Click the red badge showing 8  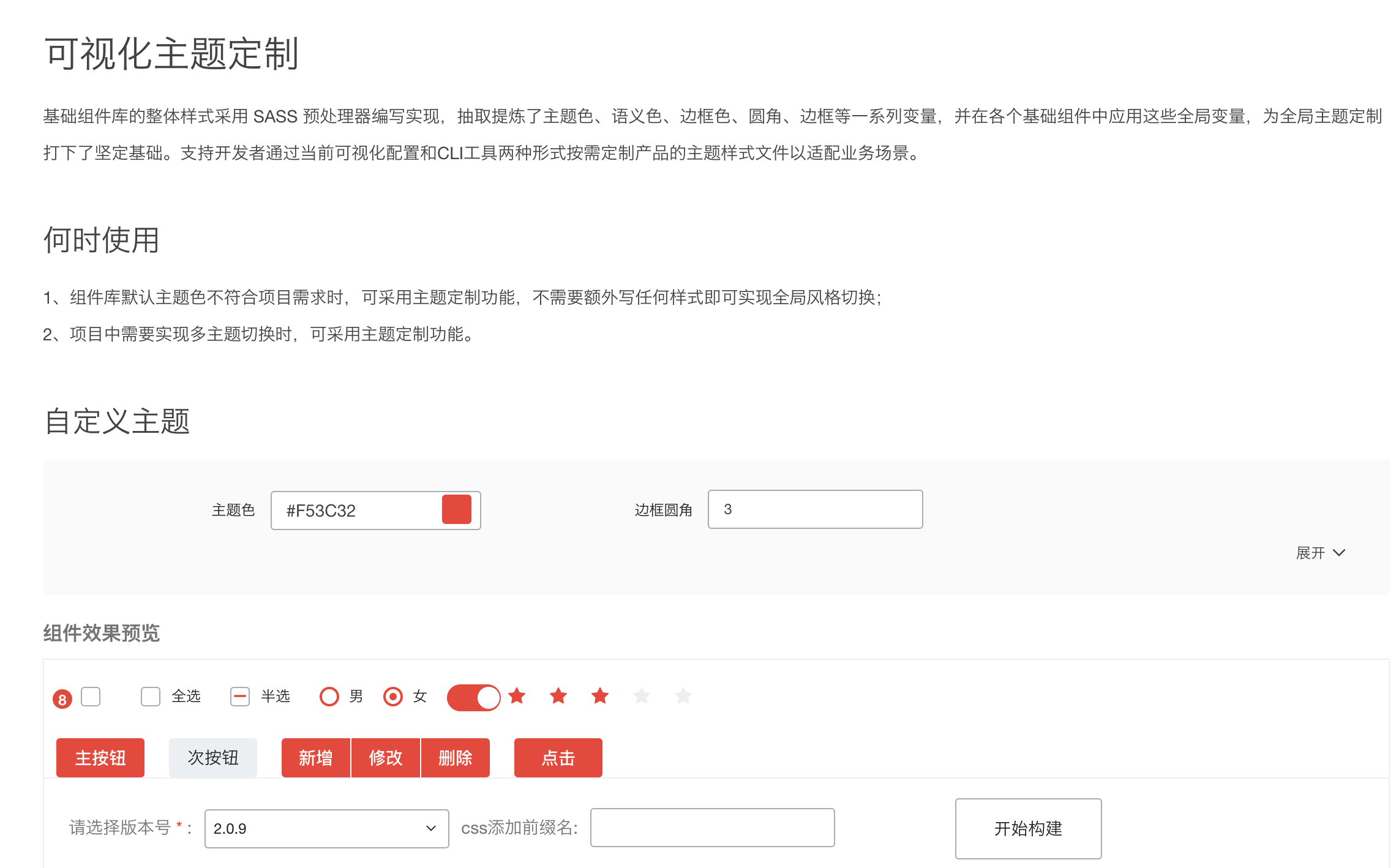(62, 699)
